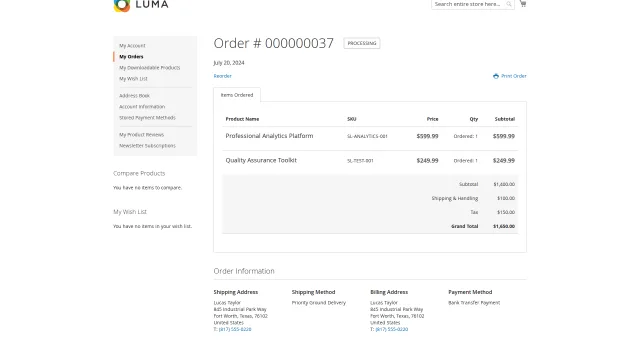Go to Address Book
This screenshot has height=360, width=640.
134,96
